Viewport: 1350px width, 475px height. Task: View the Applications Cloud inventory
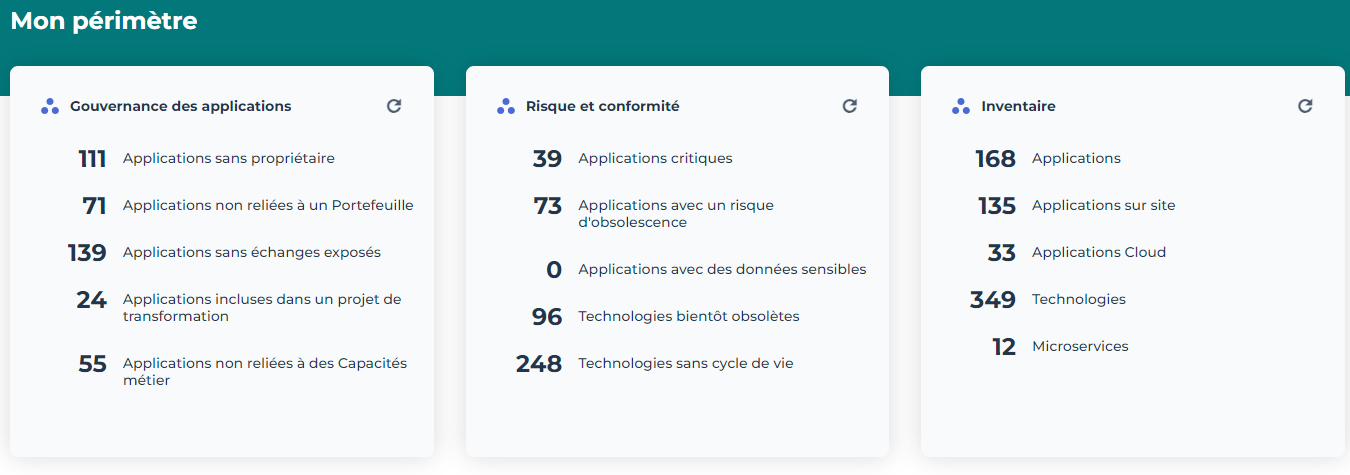coord(1098,252)
